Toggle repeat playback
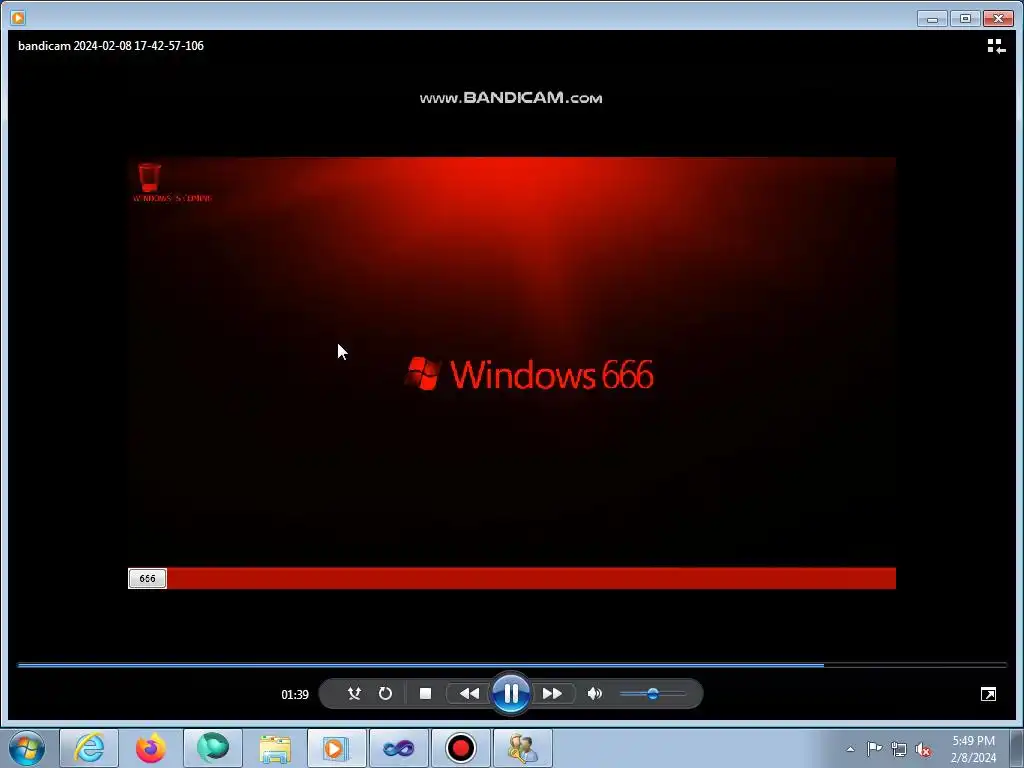This screenshot has width=1024, height=768. coord(385,694)
